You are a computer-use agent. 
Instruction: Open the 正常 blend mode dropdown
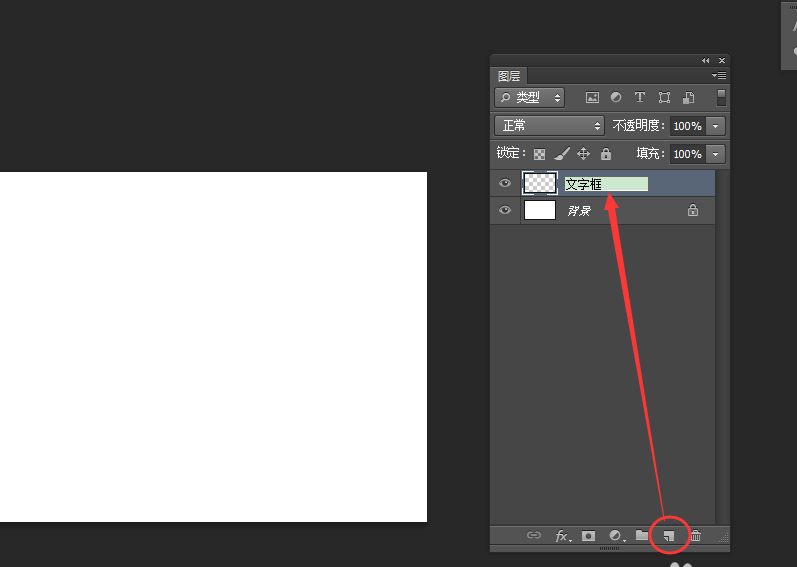point(549,125)
